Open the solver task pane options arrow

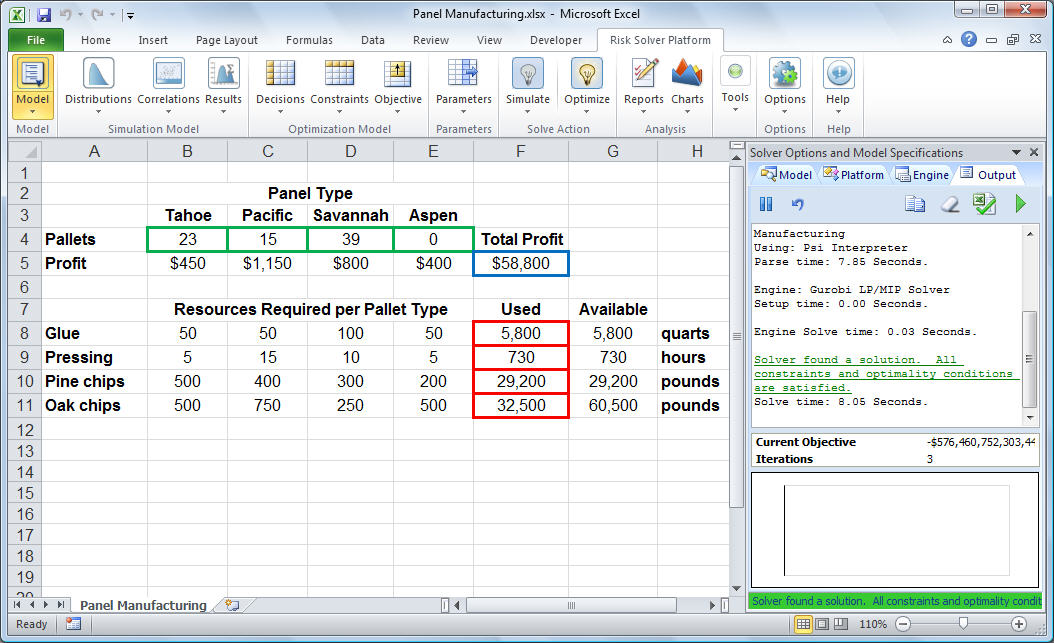tap(1017, 153)
